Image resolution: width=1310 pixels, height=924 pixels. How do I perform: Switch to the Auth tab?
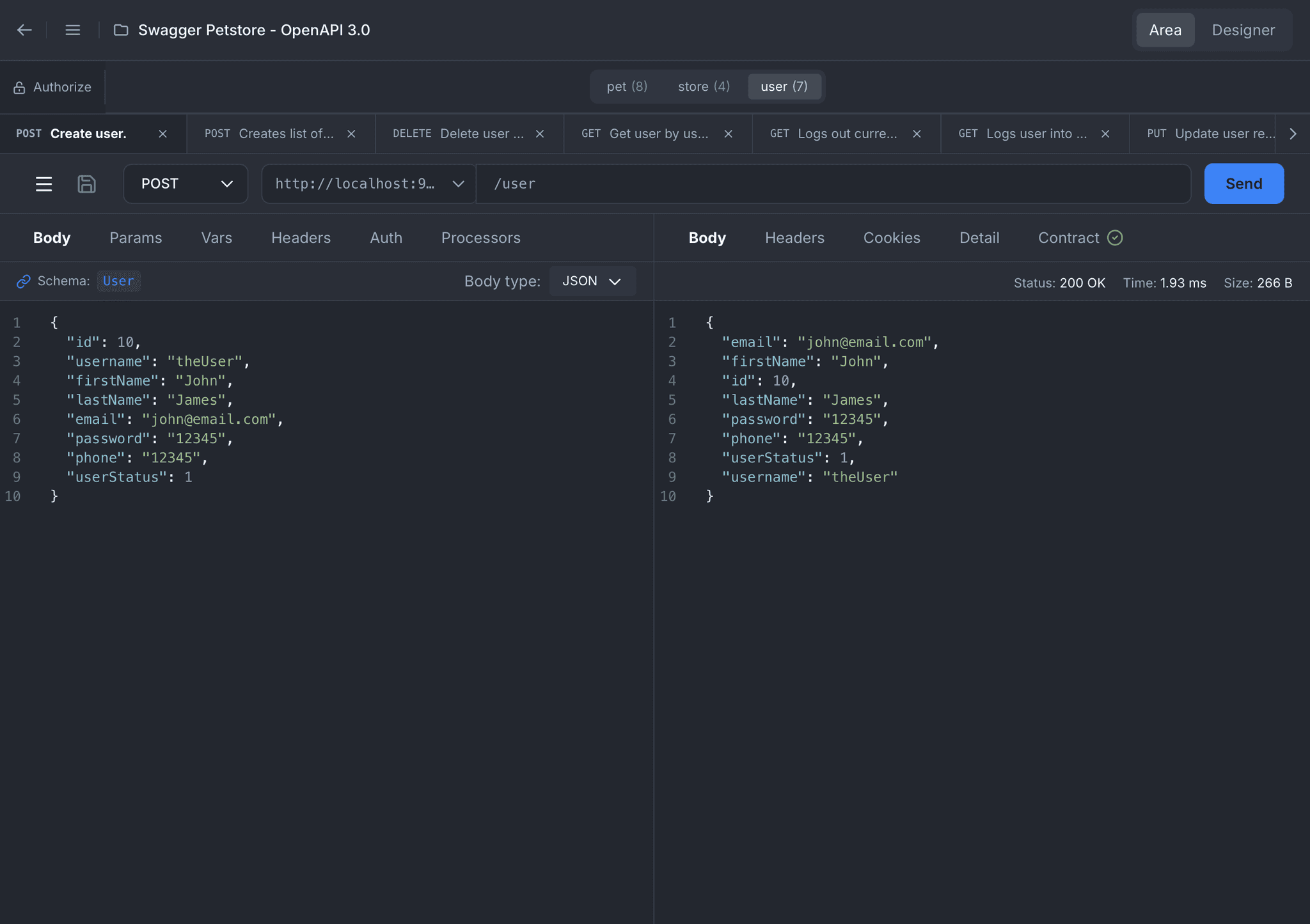[x=386, y=238]
